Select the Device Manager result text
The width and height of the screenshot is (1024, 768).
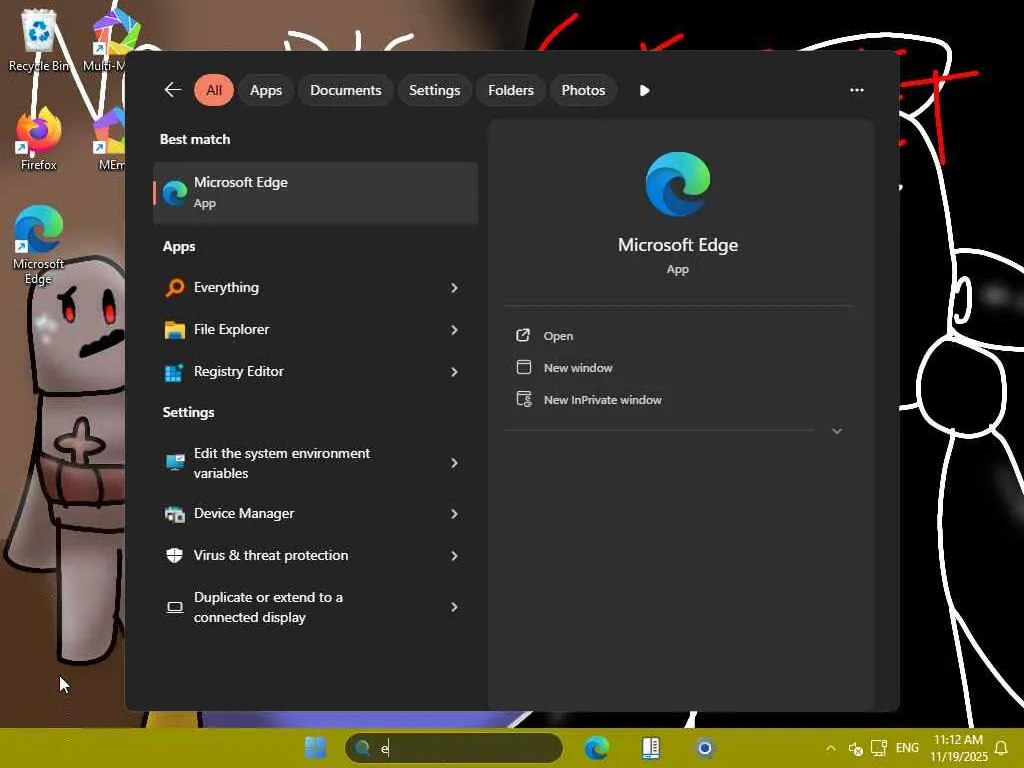coord(244,513)
